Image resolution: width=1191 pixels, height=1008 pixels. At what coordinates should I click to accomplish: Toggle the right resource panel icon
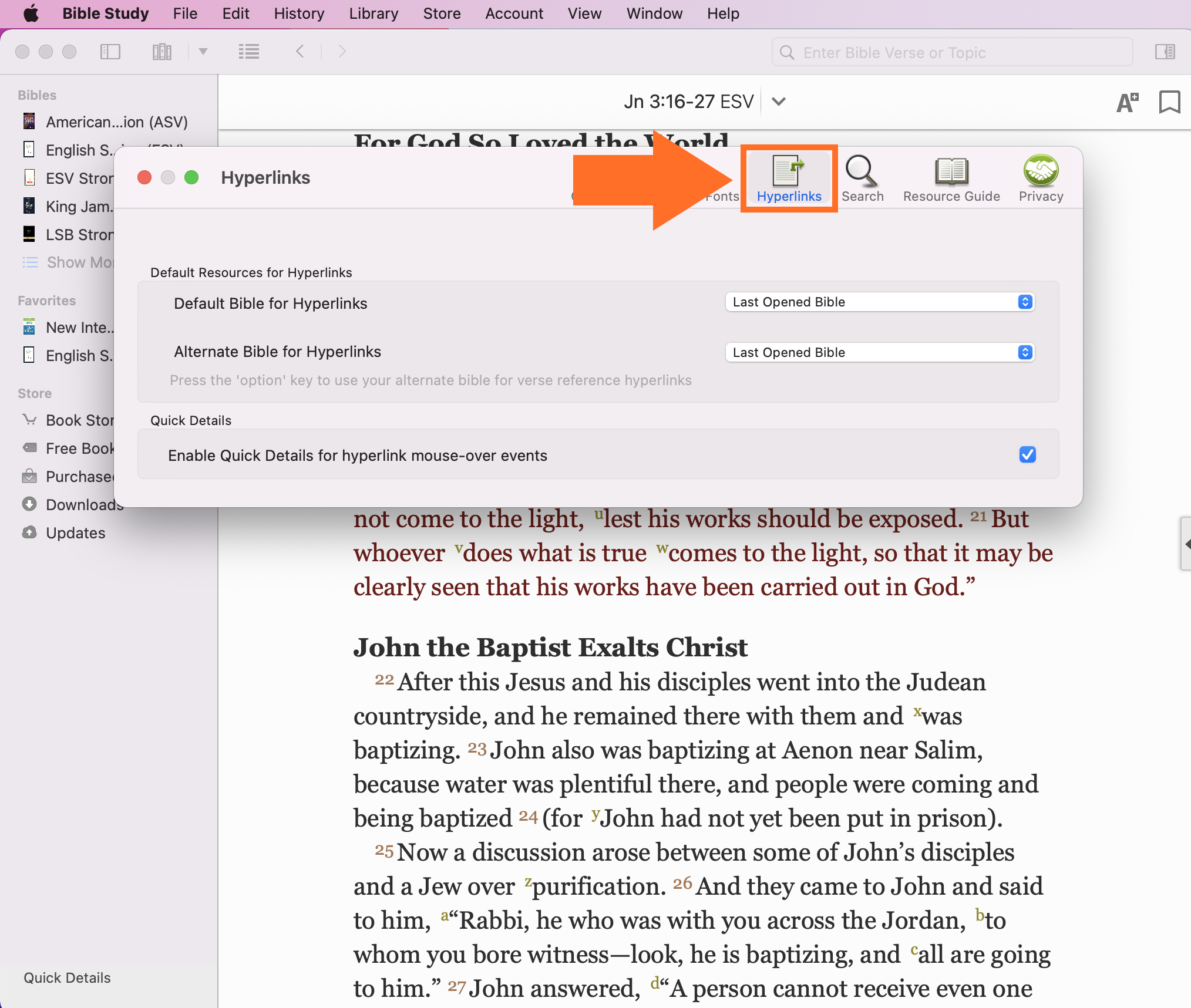point(1165,52)
